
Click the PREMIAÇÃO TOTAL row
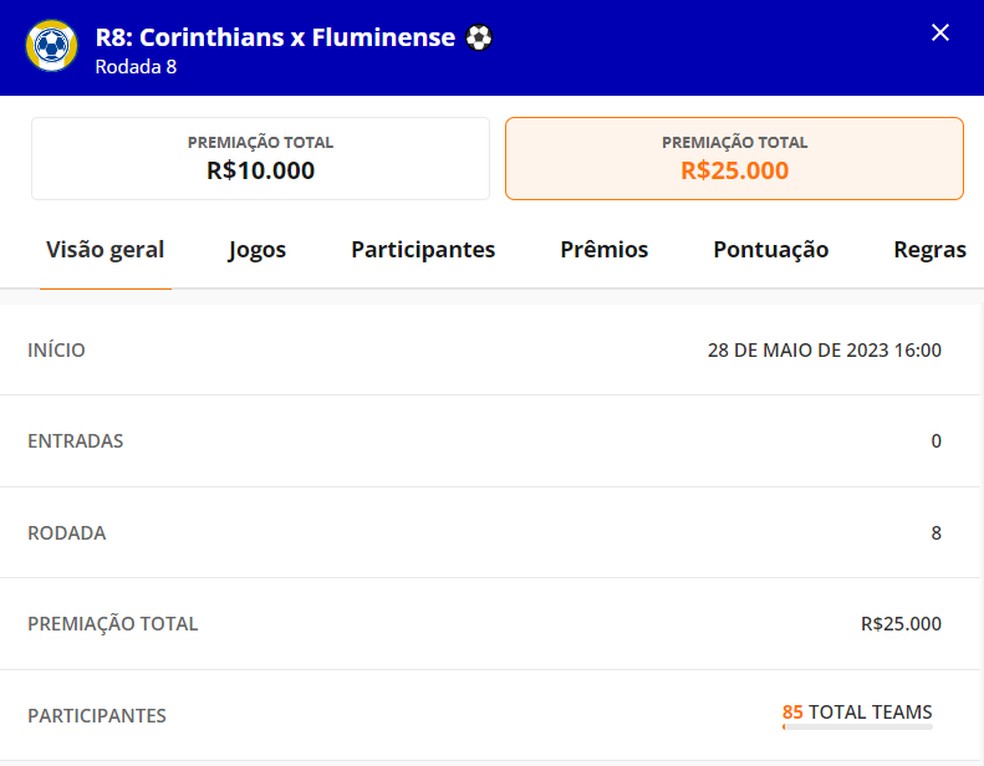(x=492, y=623)
